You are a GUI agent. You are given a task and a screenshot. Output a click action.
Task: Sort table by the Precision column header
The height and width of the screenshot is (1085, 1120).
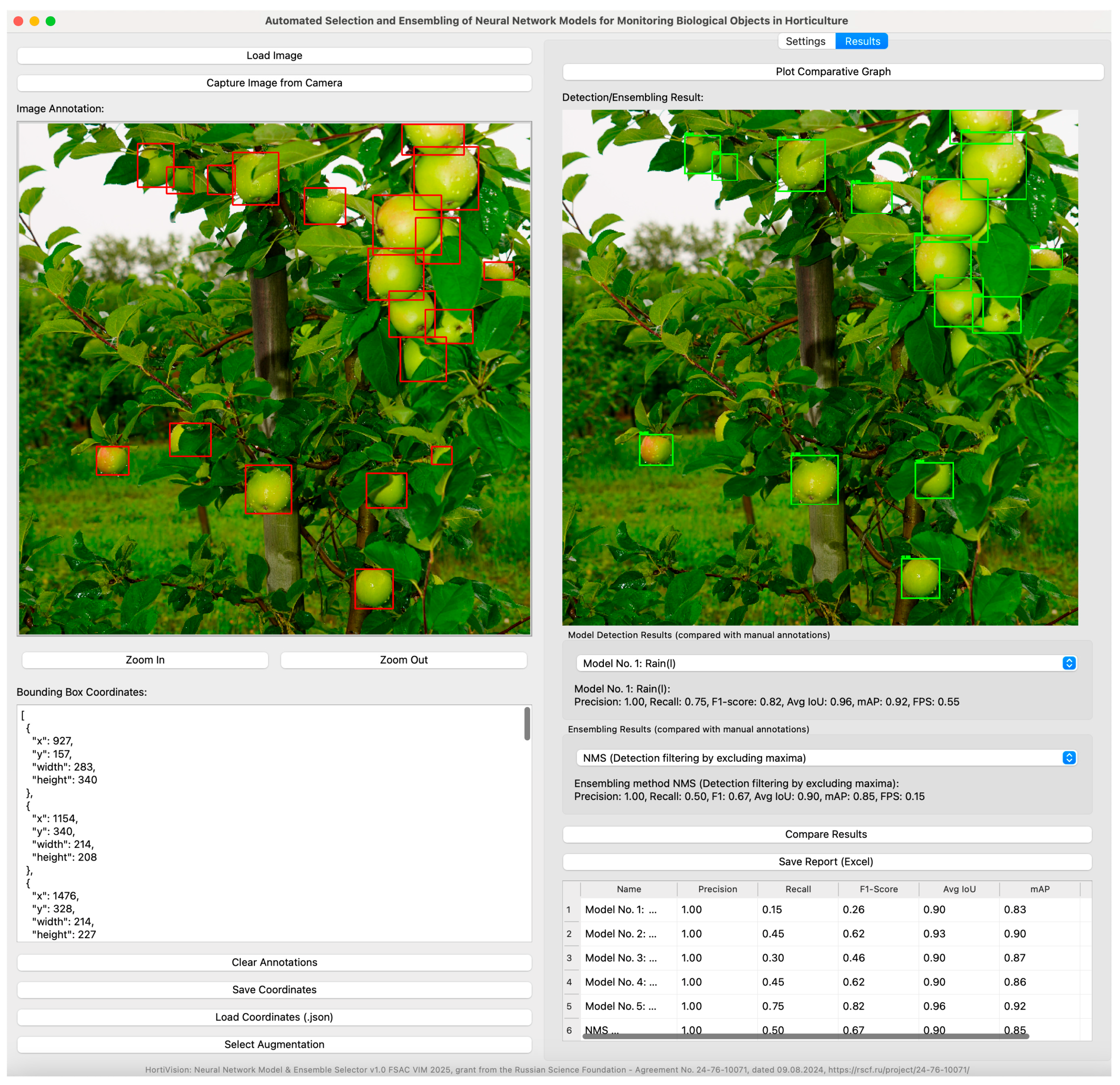[x=717, y=889]
